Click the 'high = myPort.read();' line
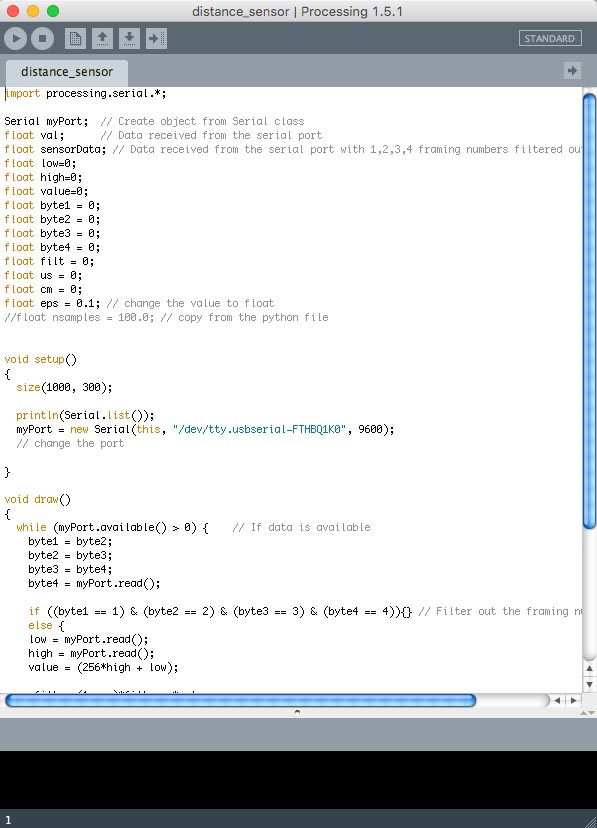 pyautogui.click(x=91, y=654)
